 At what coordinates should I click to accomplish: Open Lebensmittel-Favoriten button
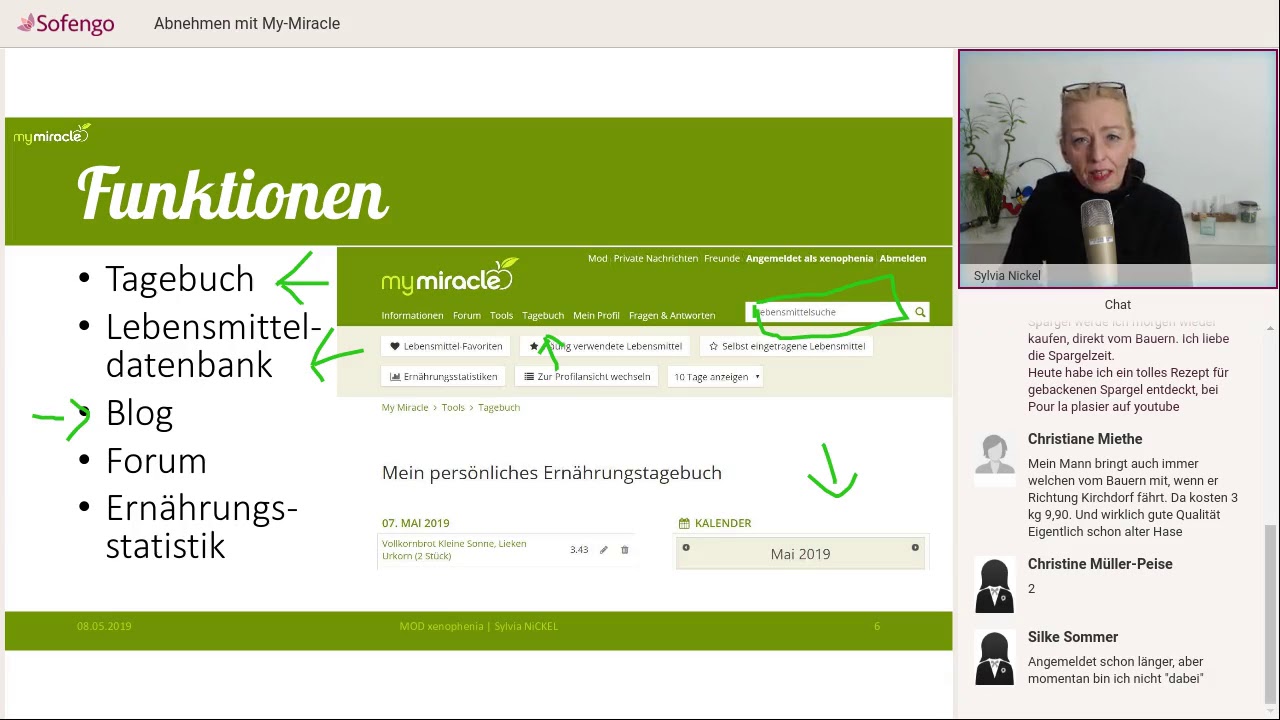(x=446, y=346)
